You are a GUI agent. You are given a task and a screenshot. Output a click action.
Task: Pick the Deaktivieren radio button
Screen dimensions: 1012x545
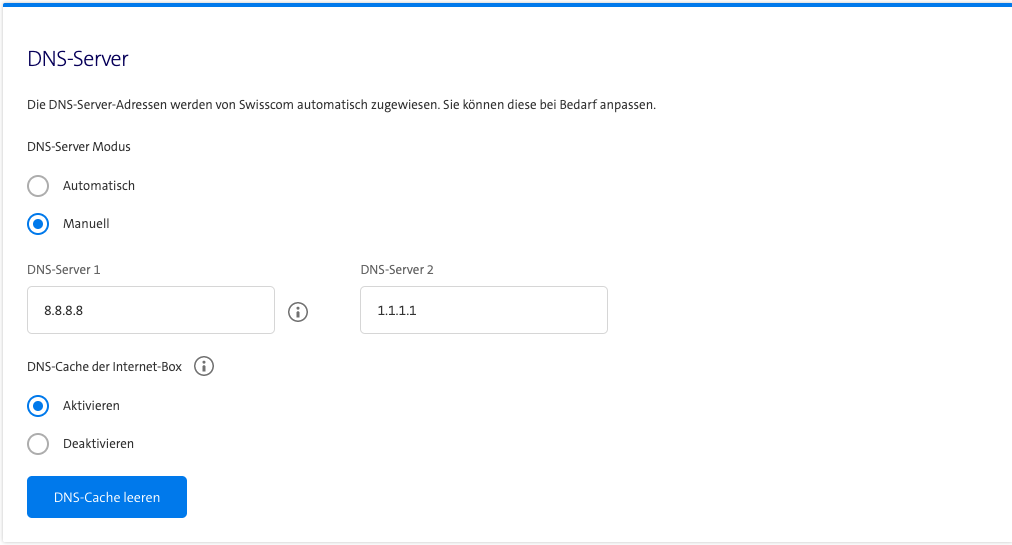(x=38, y=444)
